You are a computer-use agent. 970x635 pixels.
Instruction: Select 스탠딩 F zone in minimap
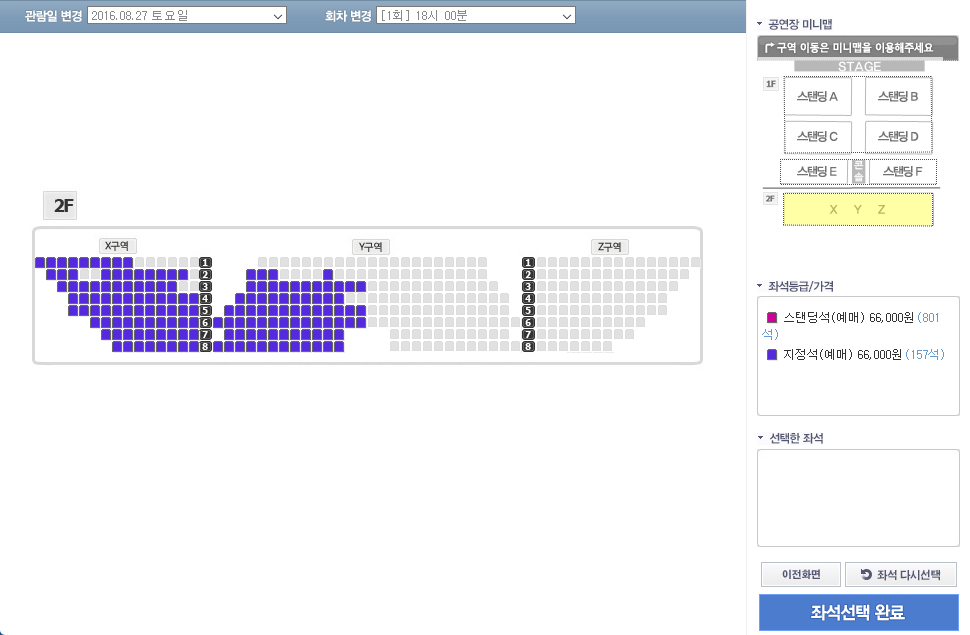(902, 171)
